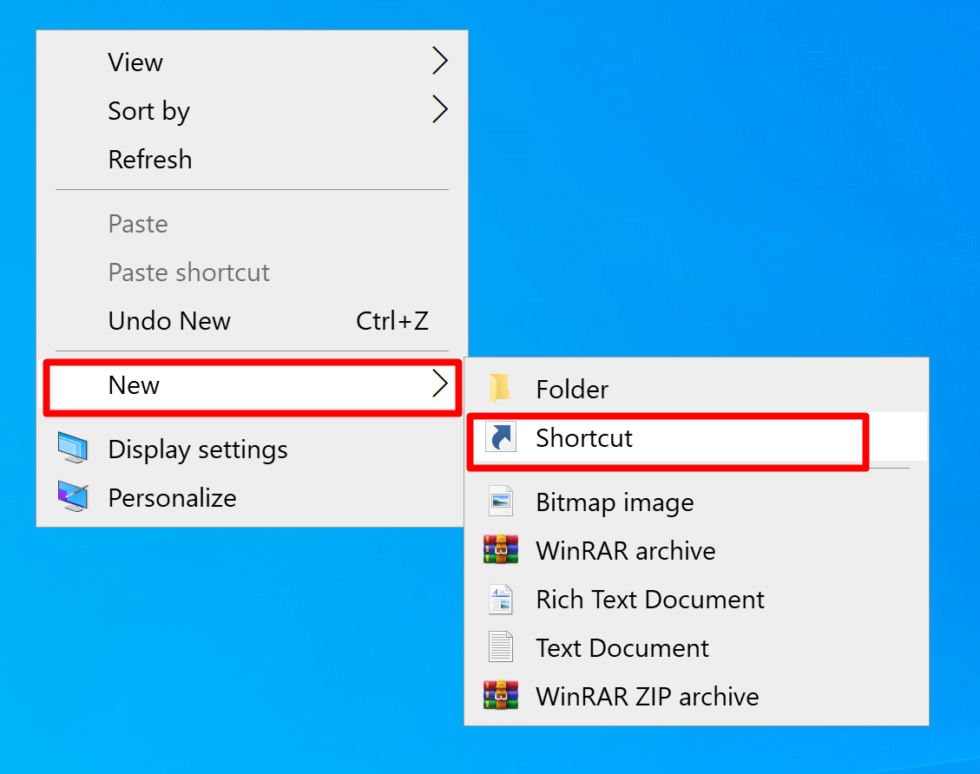The height and width of the screenshot is (774, 980).
Task: Expand the New submenu arrow
Action: pos(439,385)
